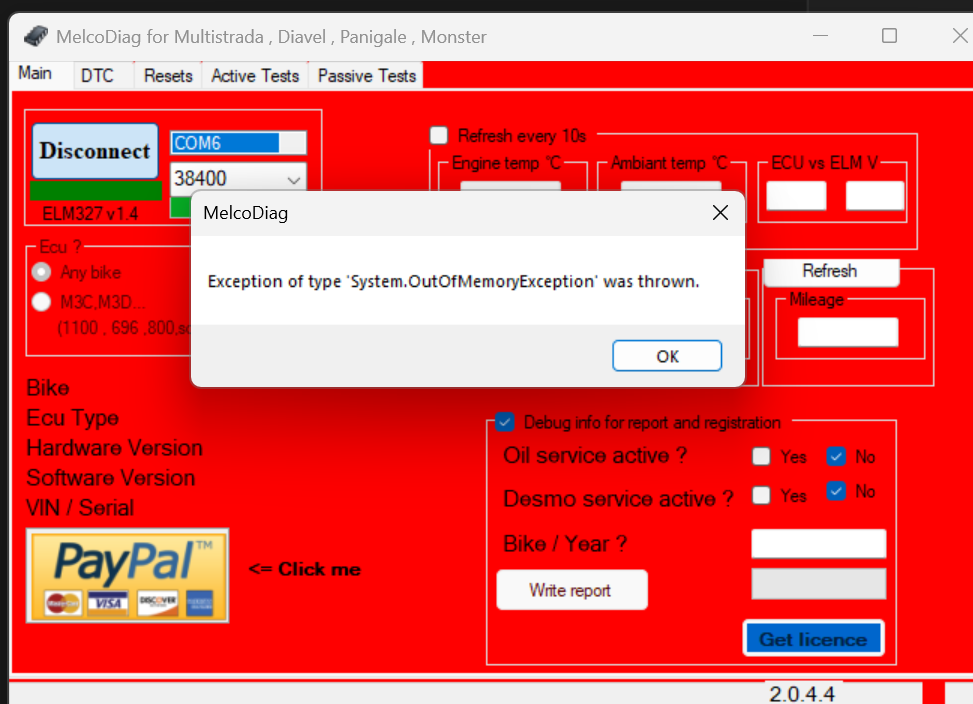Uncheck No for Oil service active
This screenshot has width=973, height=704.
836,456
